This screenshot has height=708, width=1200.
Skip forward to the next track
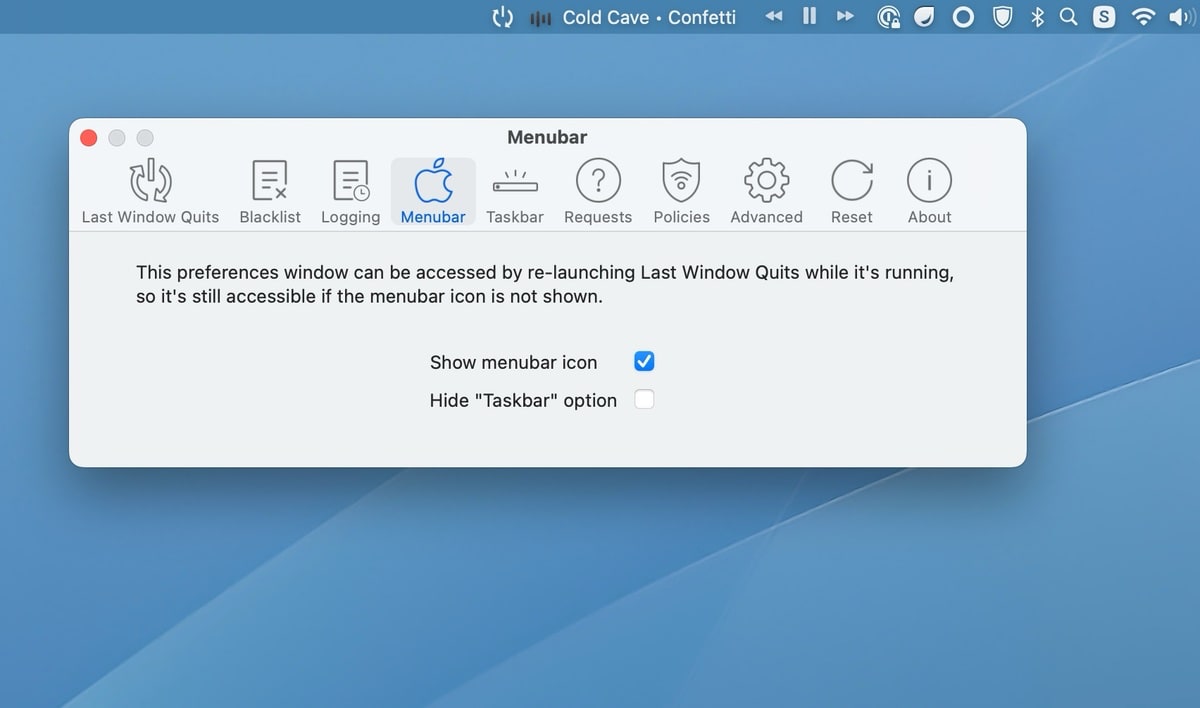pos(845,16)
